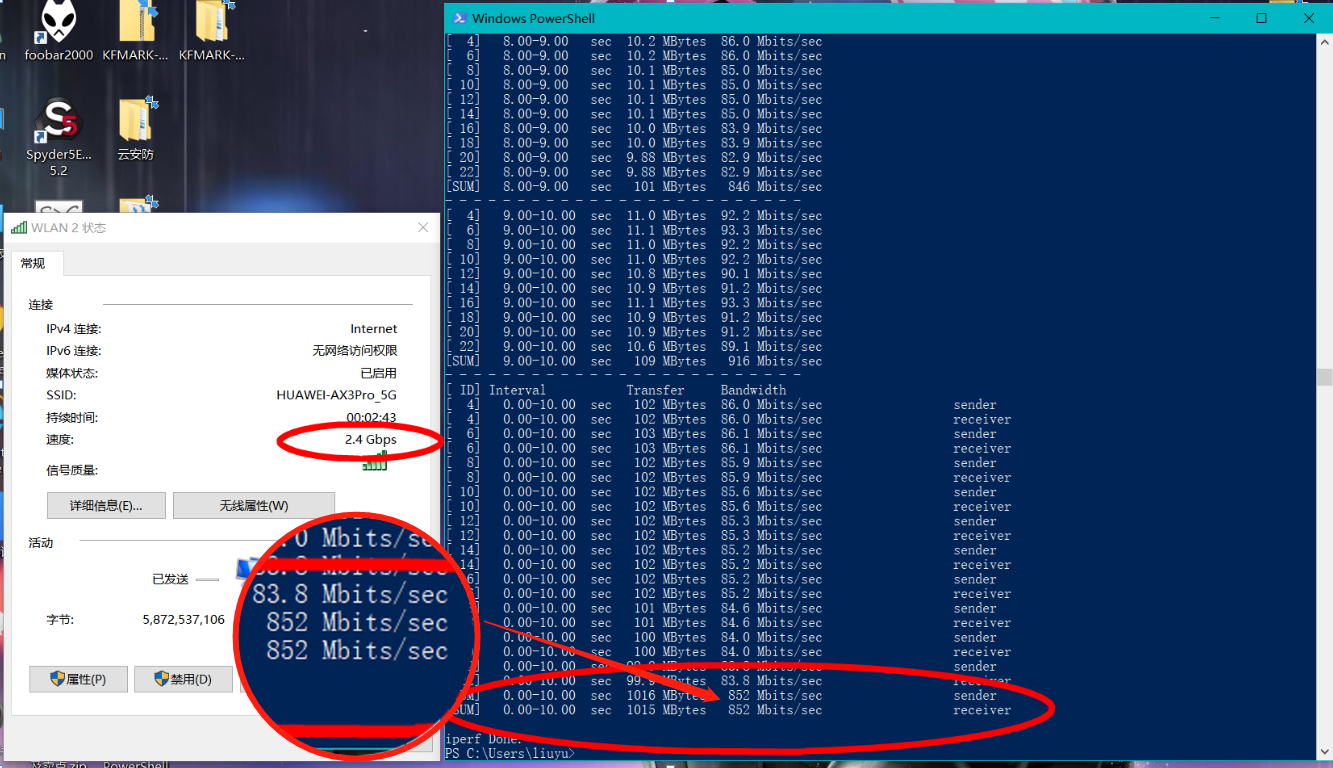
Task: Open the 云安防 folder on desktop
Action: 135,124
